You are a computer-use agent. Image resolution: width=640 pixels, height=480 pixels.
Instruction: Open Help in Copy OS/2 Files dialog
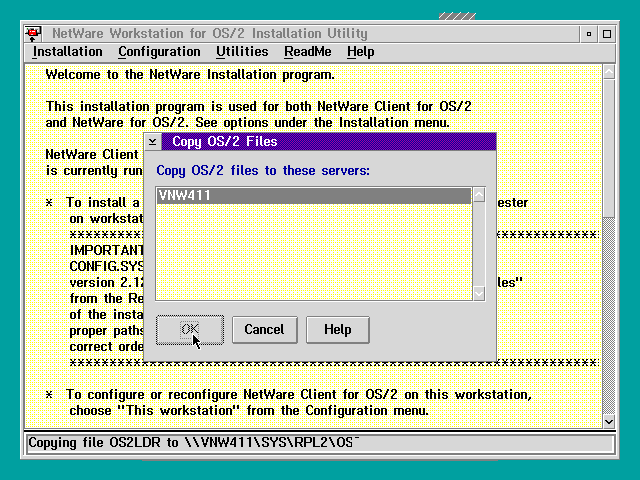[x=338, y=329]
